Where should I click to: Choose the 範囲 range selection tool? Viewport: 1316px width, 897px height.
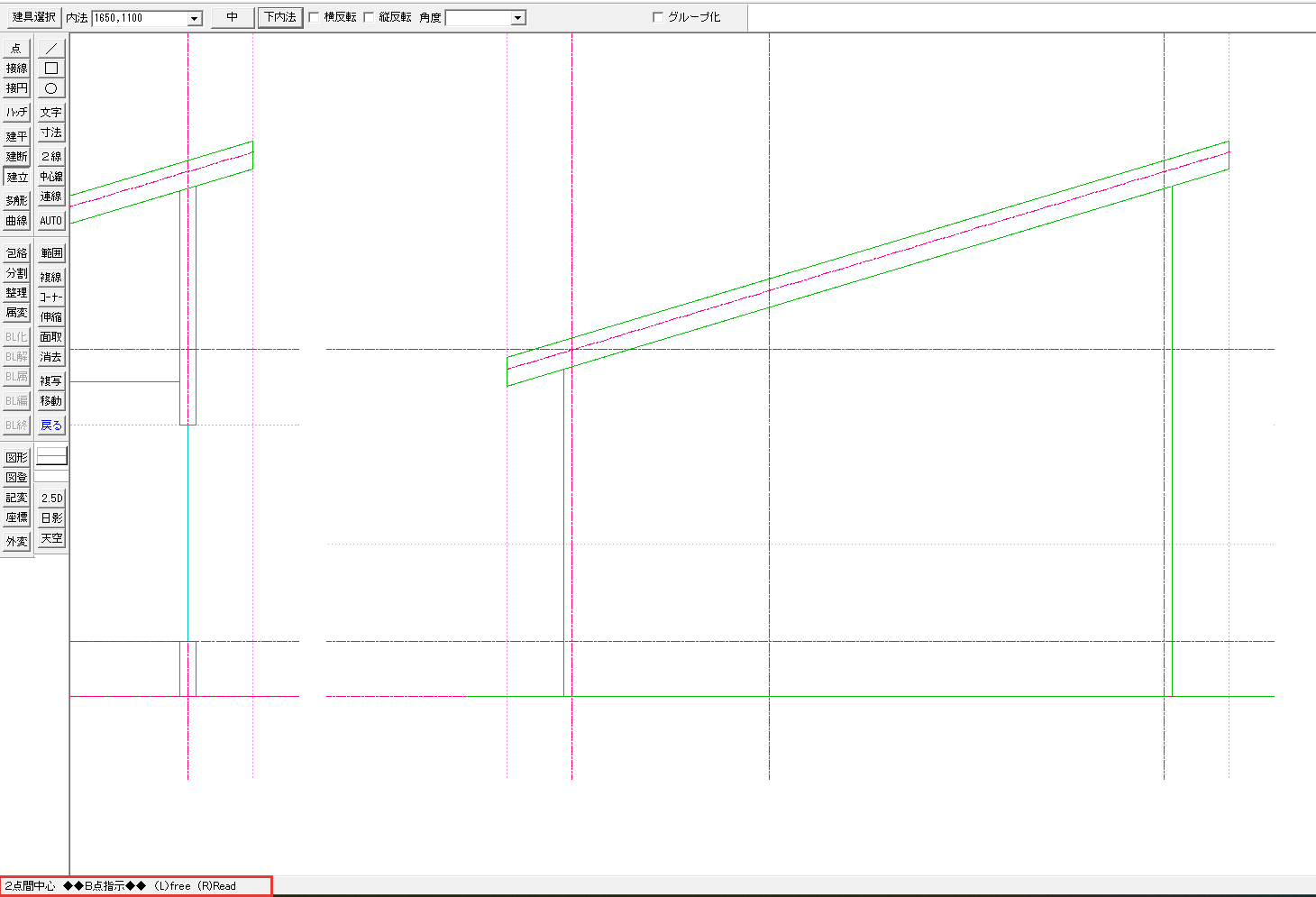(51, 253)
